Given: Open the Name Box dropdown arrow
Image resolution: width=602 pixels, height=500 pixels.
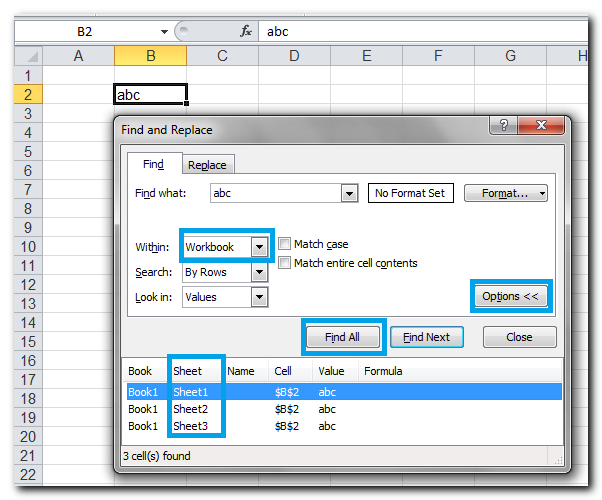Looking at the screenshot, I should 163,31.
